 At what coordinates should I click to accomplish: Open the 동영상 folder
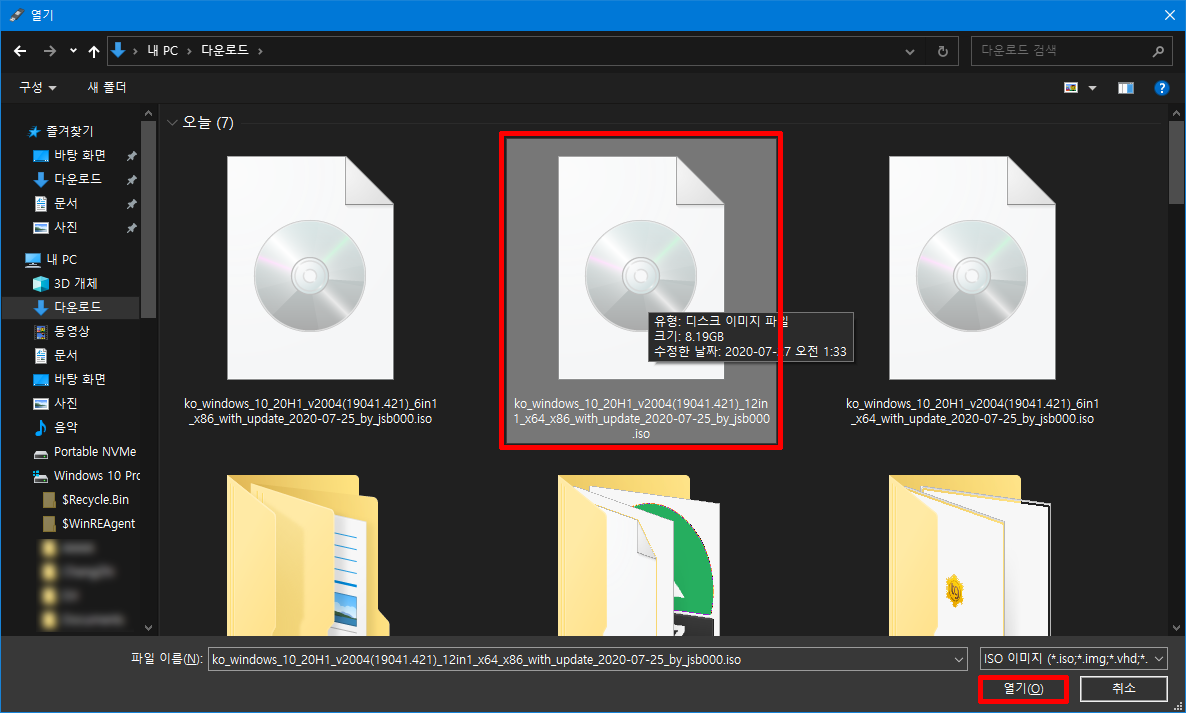pyautogui.click(x=71, y=331)
